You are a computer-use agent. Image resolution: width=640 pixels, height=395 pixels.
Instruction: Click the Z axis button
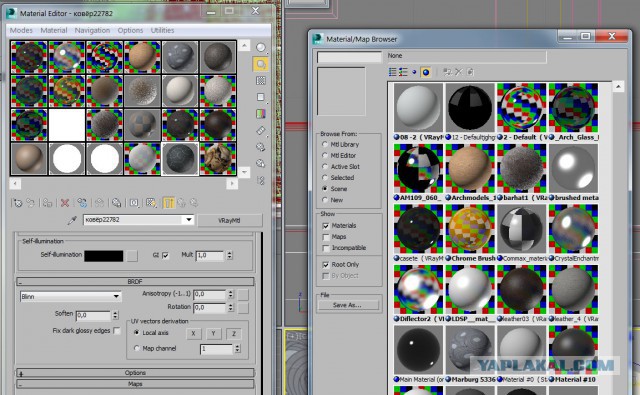pyautogui.click(x=233, y=334)
